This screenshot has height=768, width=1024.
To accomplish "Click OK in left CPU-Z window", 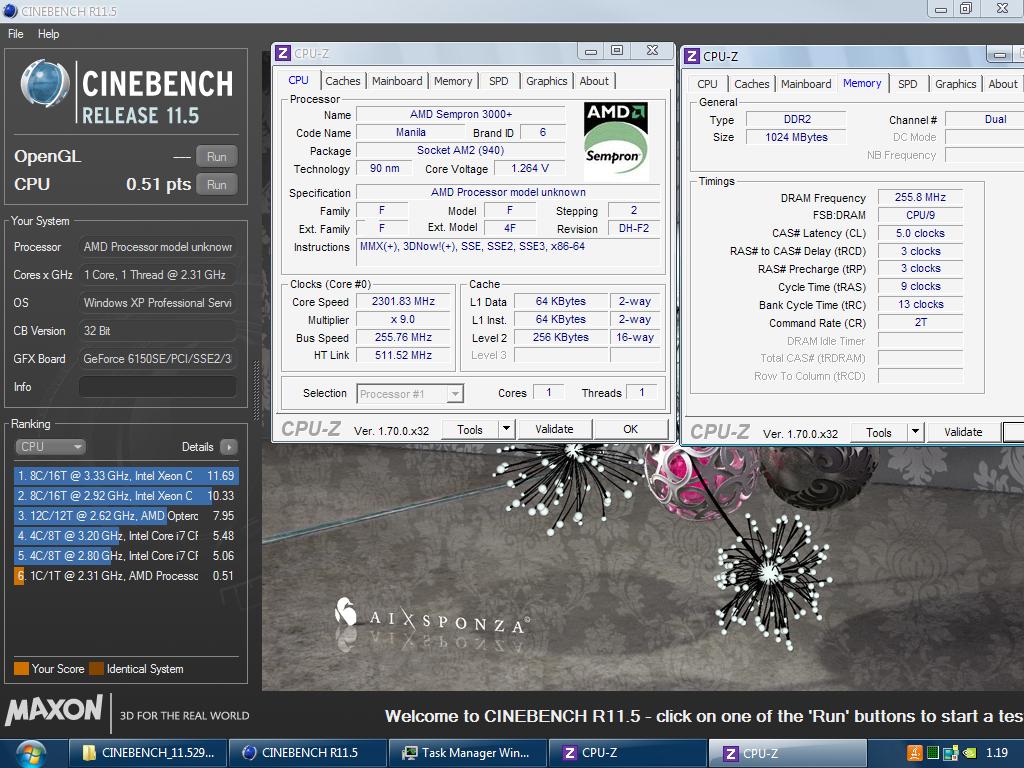I will [x=630, y=429].
